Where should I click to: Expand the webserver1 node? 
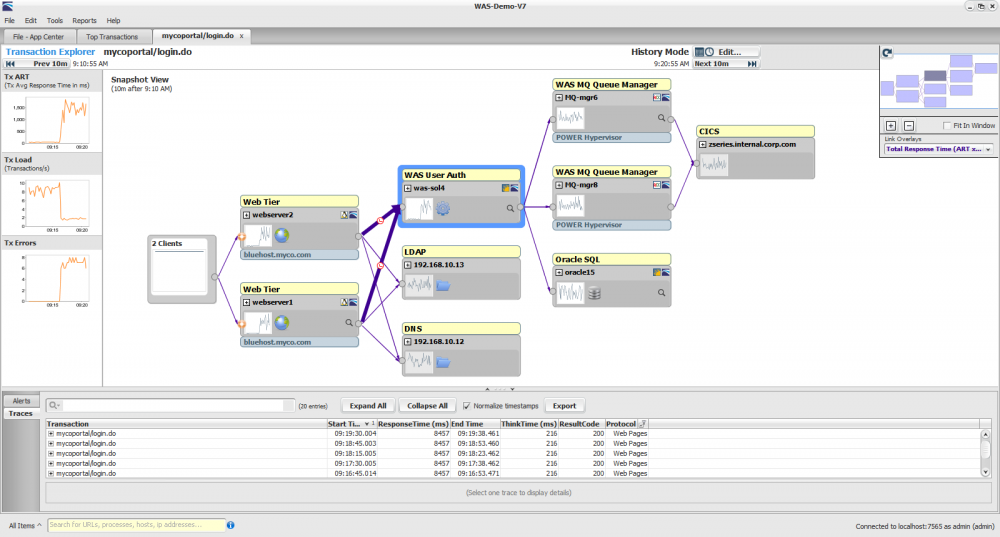246,302
